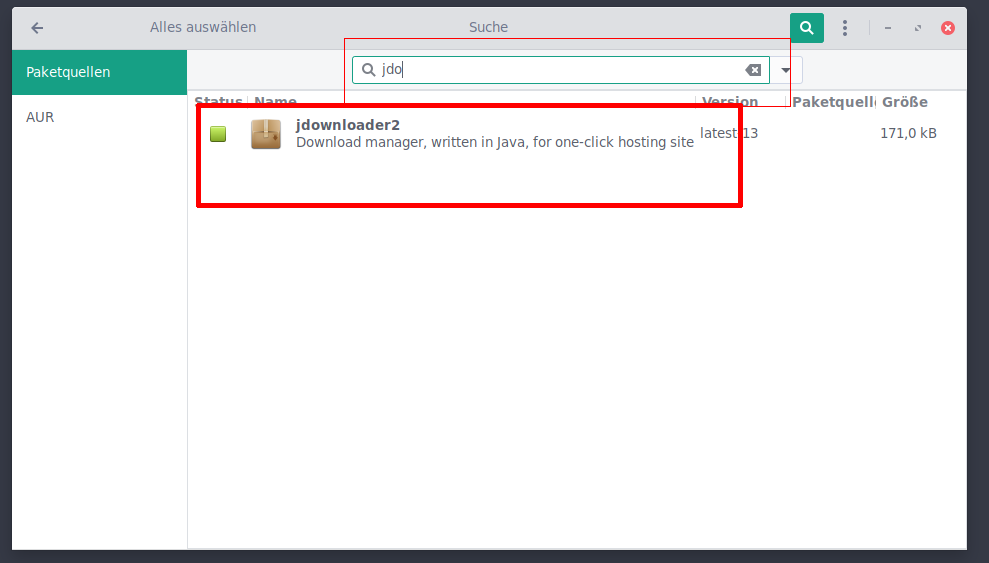
Task: Close the window with red X
Action: point(947,28)
